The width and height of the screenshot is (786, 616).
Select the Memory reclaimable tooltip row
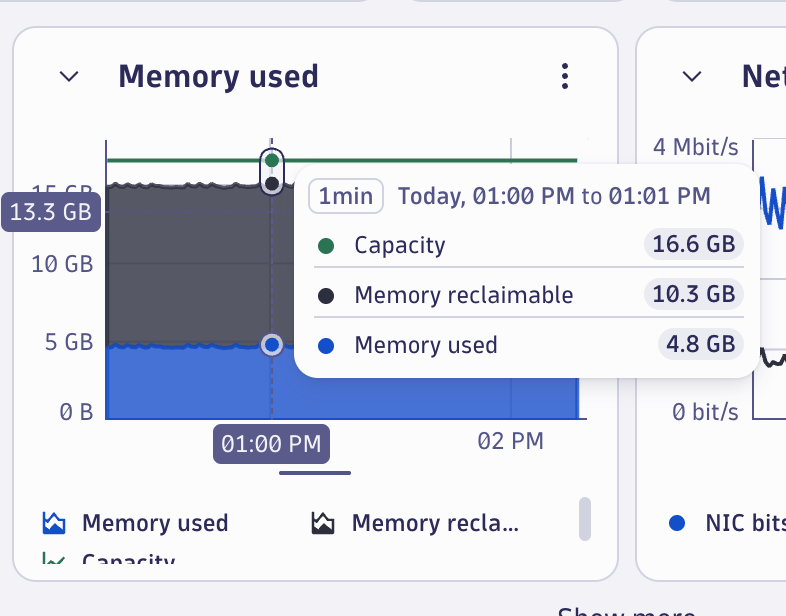pos(525,295)
